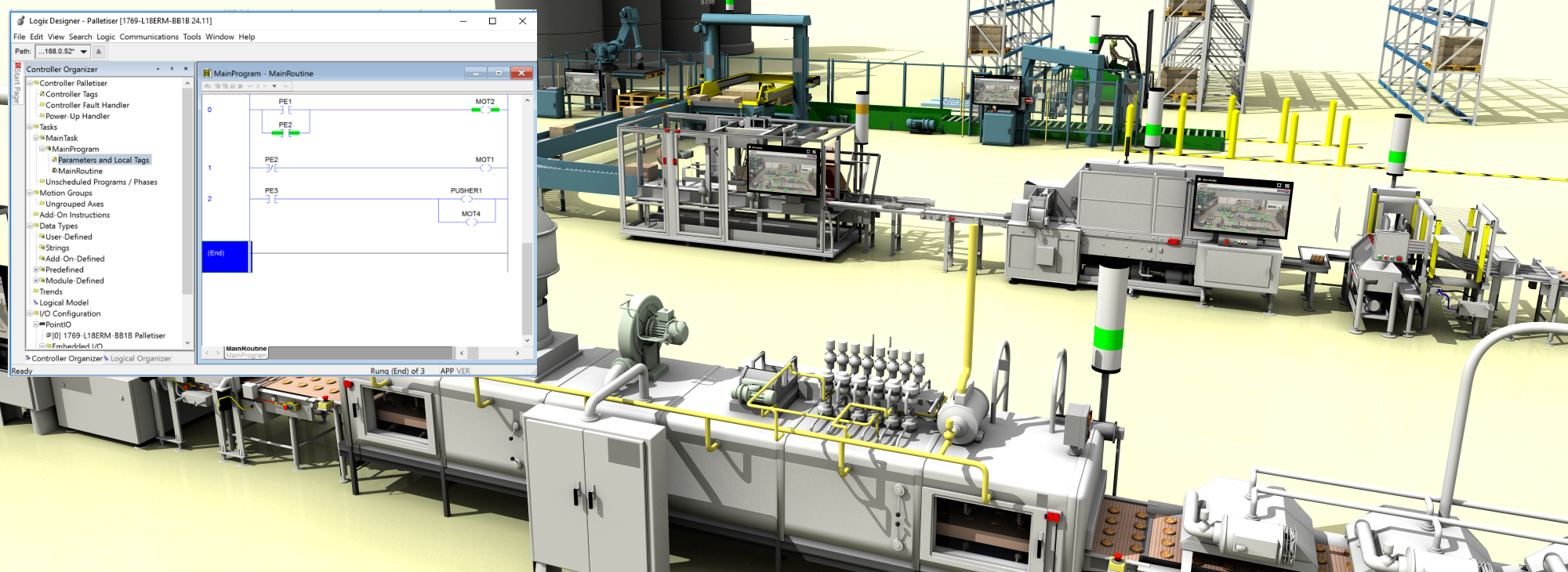Open the Search menu
The height and width of the screenshot is (572, 1568).
coord(81,37)
